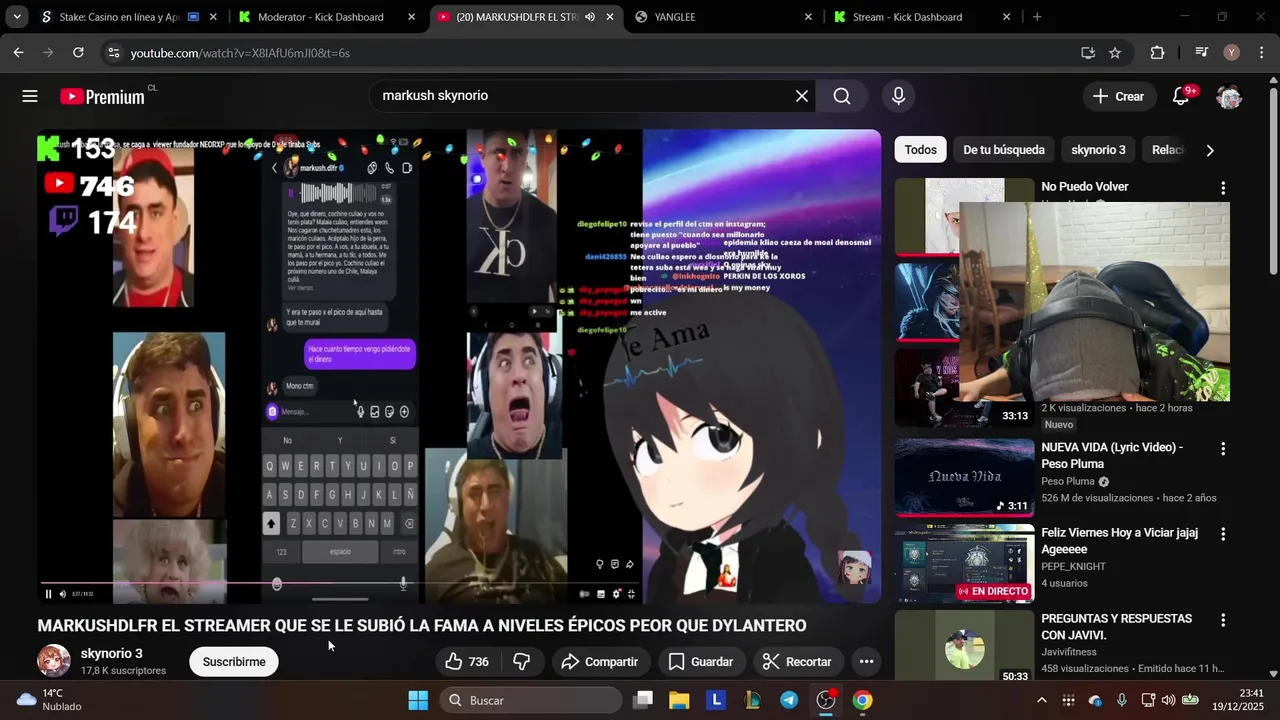Share the video via Compartir
Screen dimensions: 1280x720
pos(599,662)
